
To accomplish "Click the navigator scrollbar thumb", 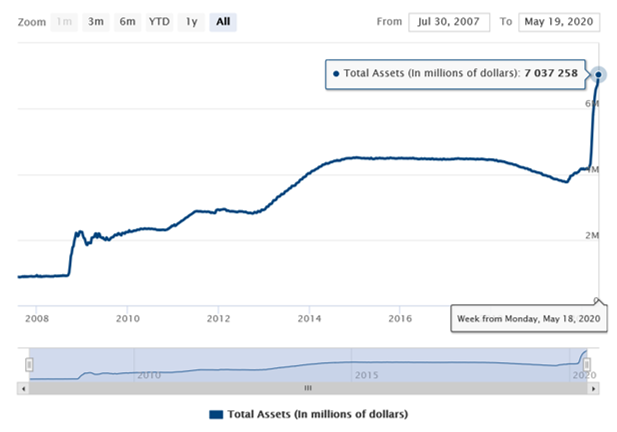I will click(308, 387).
